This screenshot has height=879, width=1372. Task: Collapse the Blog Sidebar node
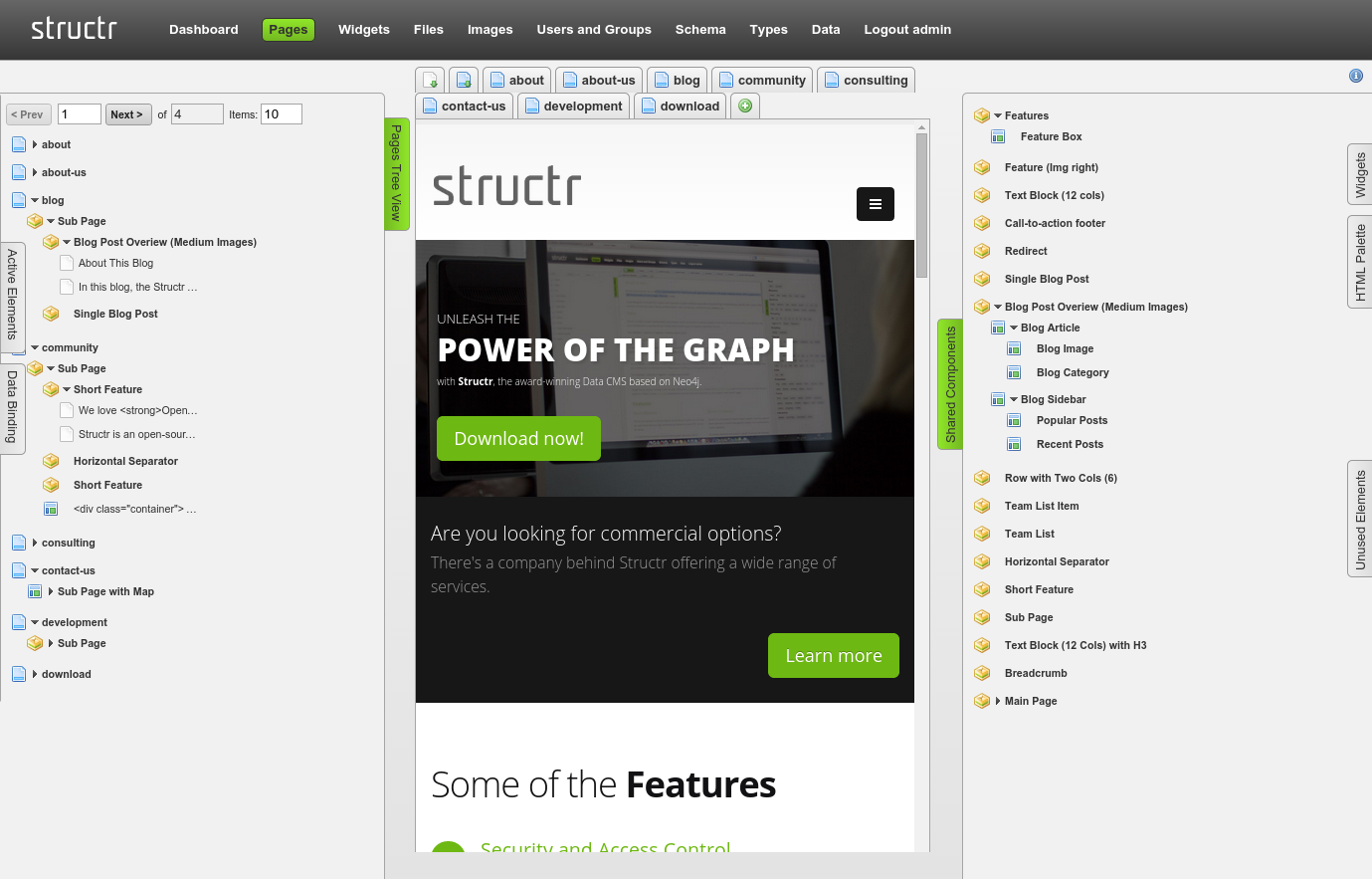1014,399
